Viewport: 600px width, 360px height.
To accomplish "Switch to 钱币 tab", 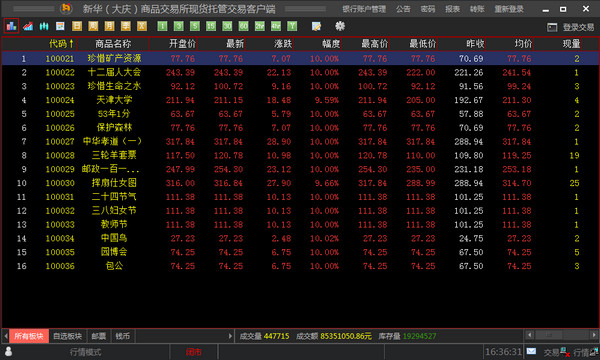I will [x=122, y=336].
